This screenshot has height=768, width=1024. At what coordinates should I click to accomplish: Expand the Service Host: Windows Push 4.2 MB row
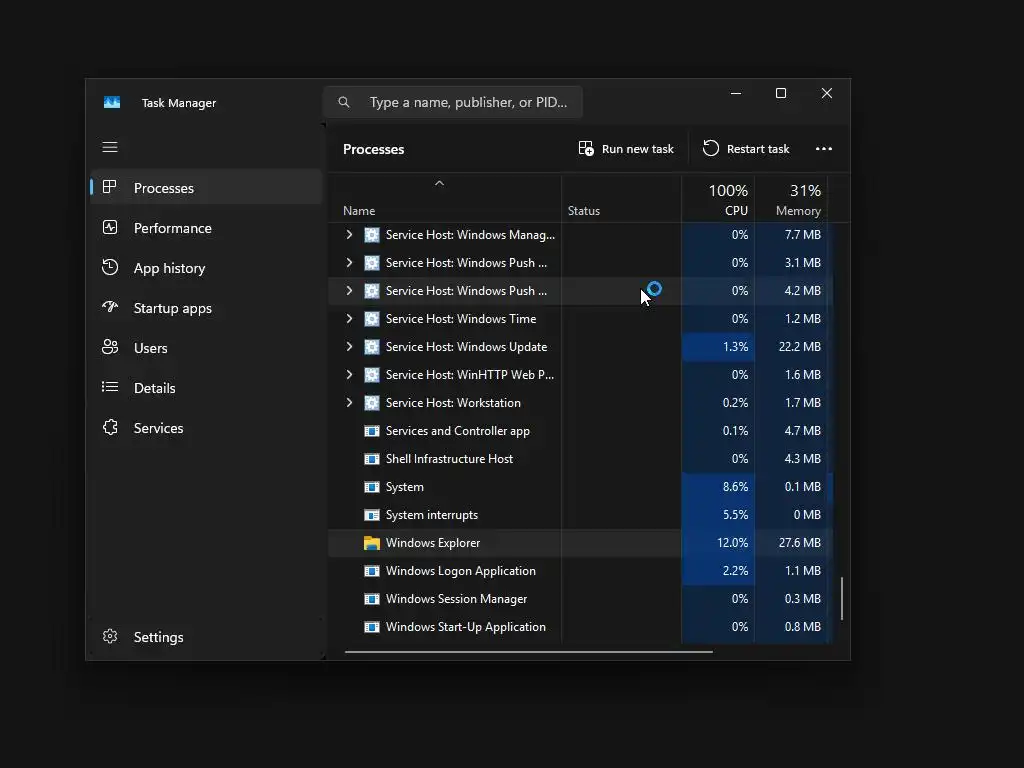click(x=349, y=291)
